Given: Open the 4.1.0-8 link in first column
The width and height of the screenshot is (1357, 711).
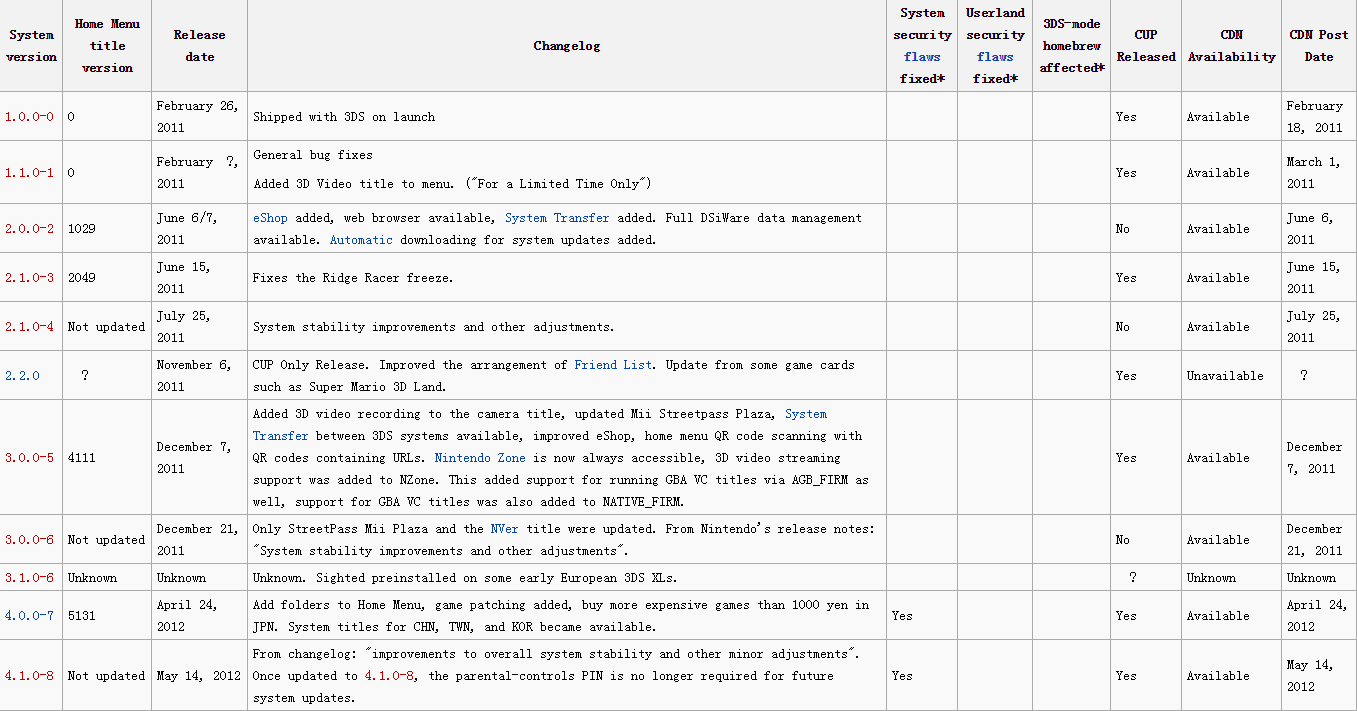Looking at the screenshot, I should [30, 676].
